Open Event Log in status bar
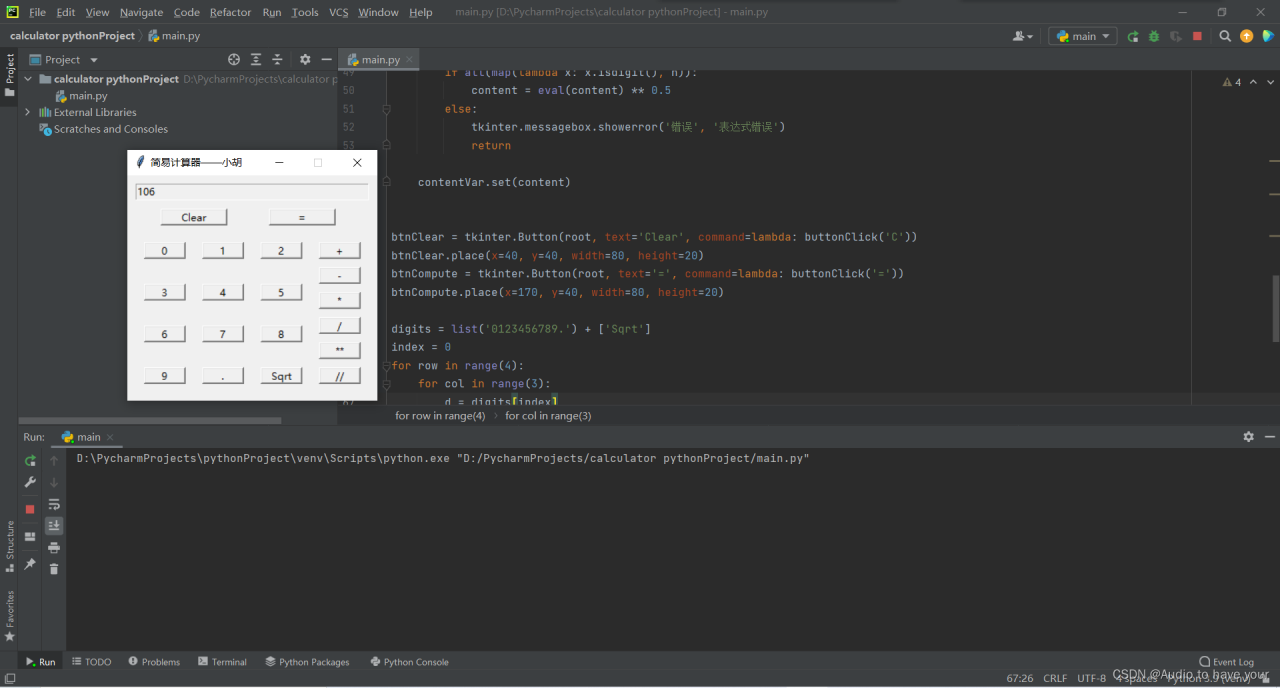The image size is (1280, 688). pyautogui.click(x=1226, y=662)
